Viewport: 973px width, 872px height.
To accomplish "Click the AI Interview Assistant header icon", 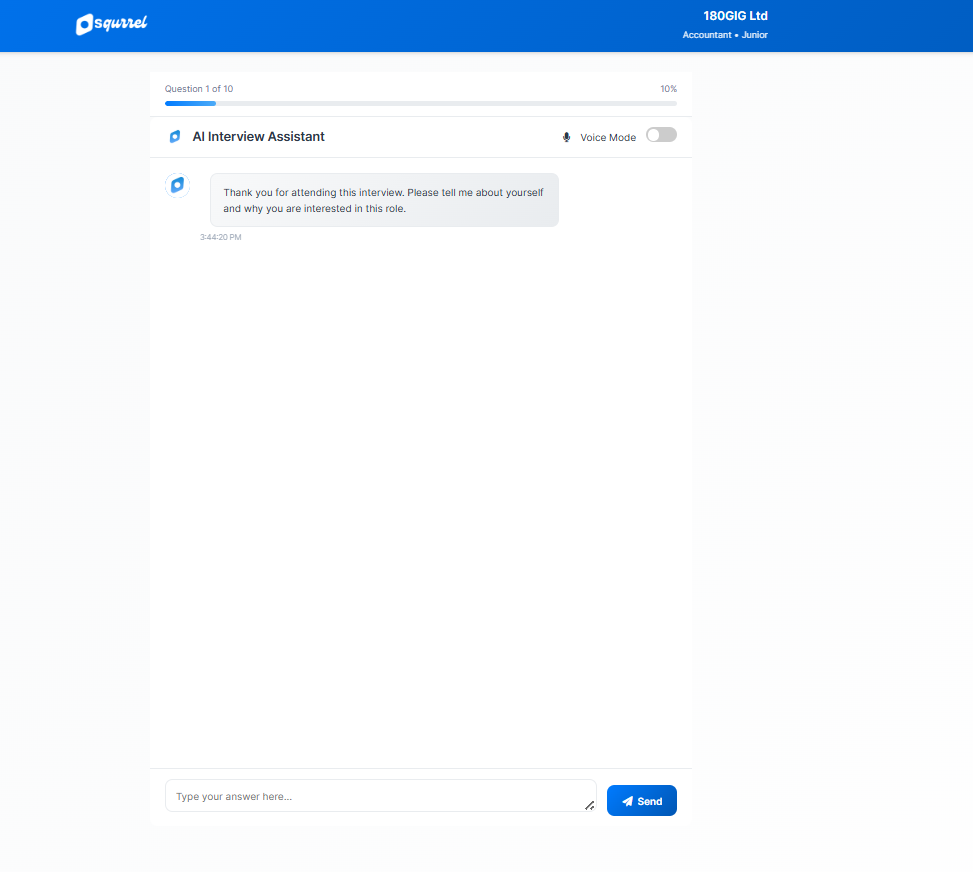I will coord(175,137).
